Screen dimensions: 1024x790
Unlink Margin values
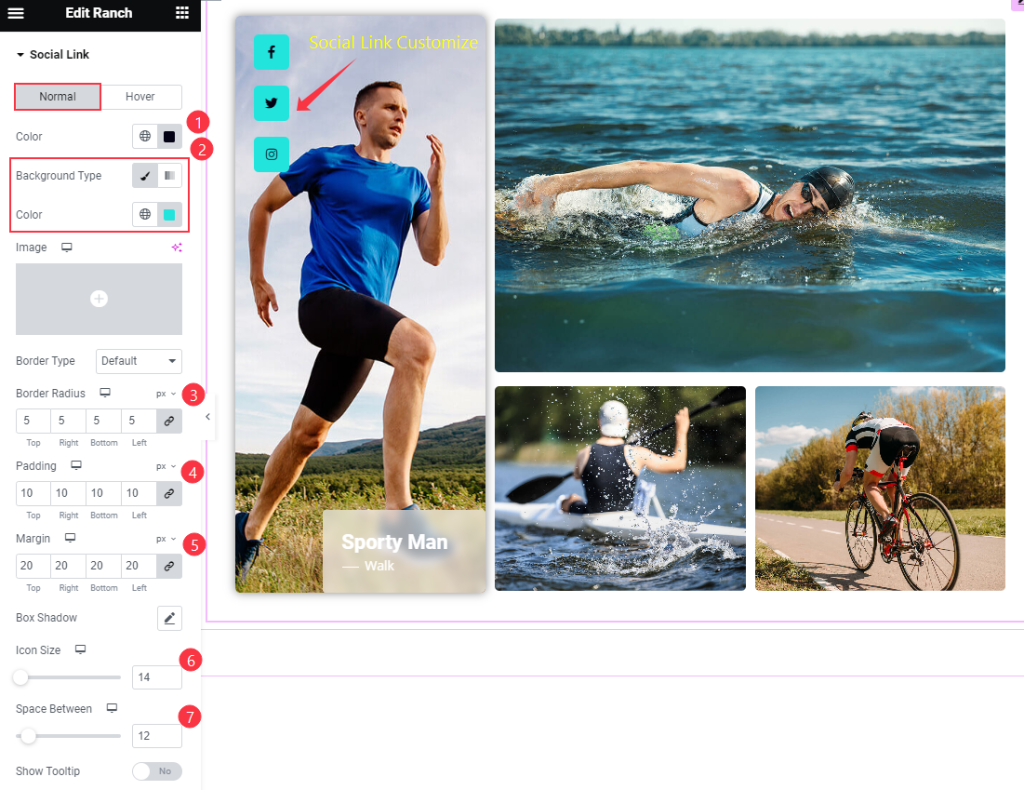pos(169,566)
